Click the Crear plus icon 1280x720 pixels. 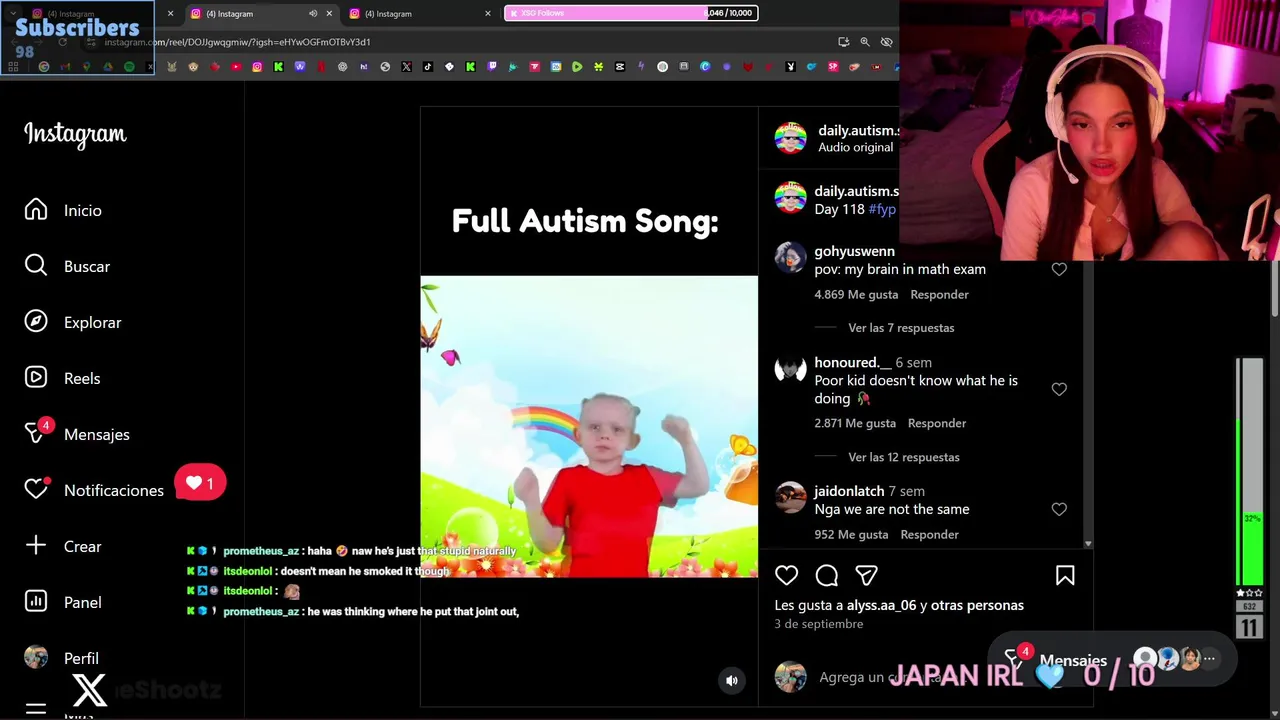click(36, 546)
